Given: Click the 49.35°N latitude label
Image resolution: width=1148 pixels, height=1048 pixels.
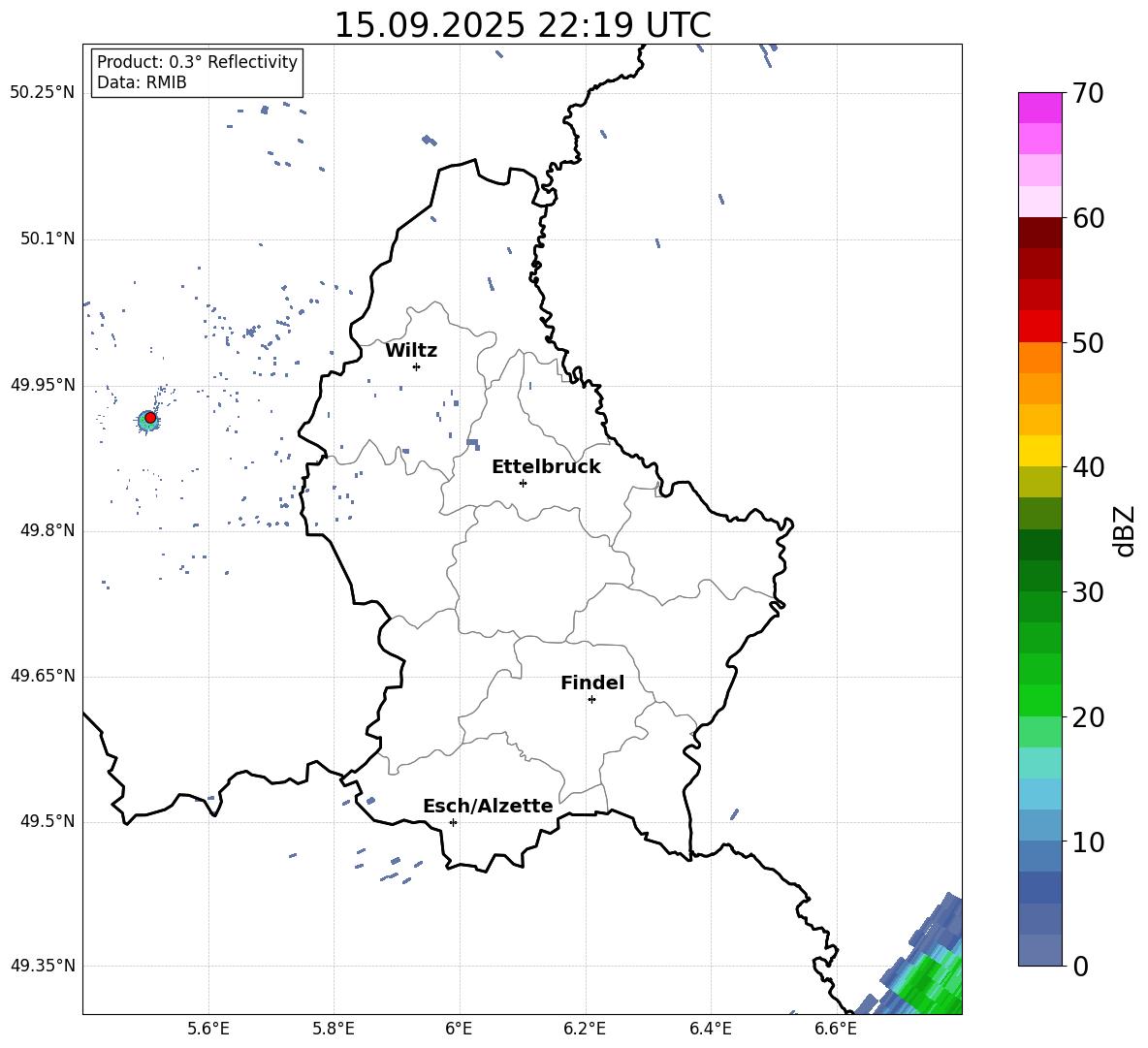Looking at the screenshot, I should (x=43, y=966).
